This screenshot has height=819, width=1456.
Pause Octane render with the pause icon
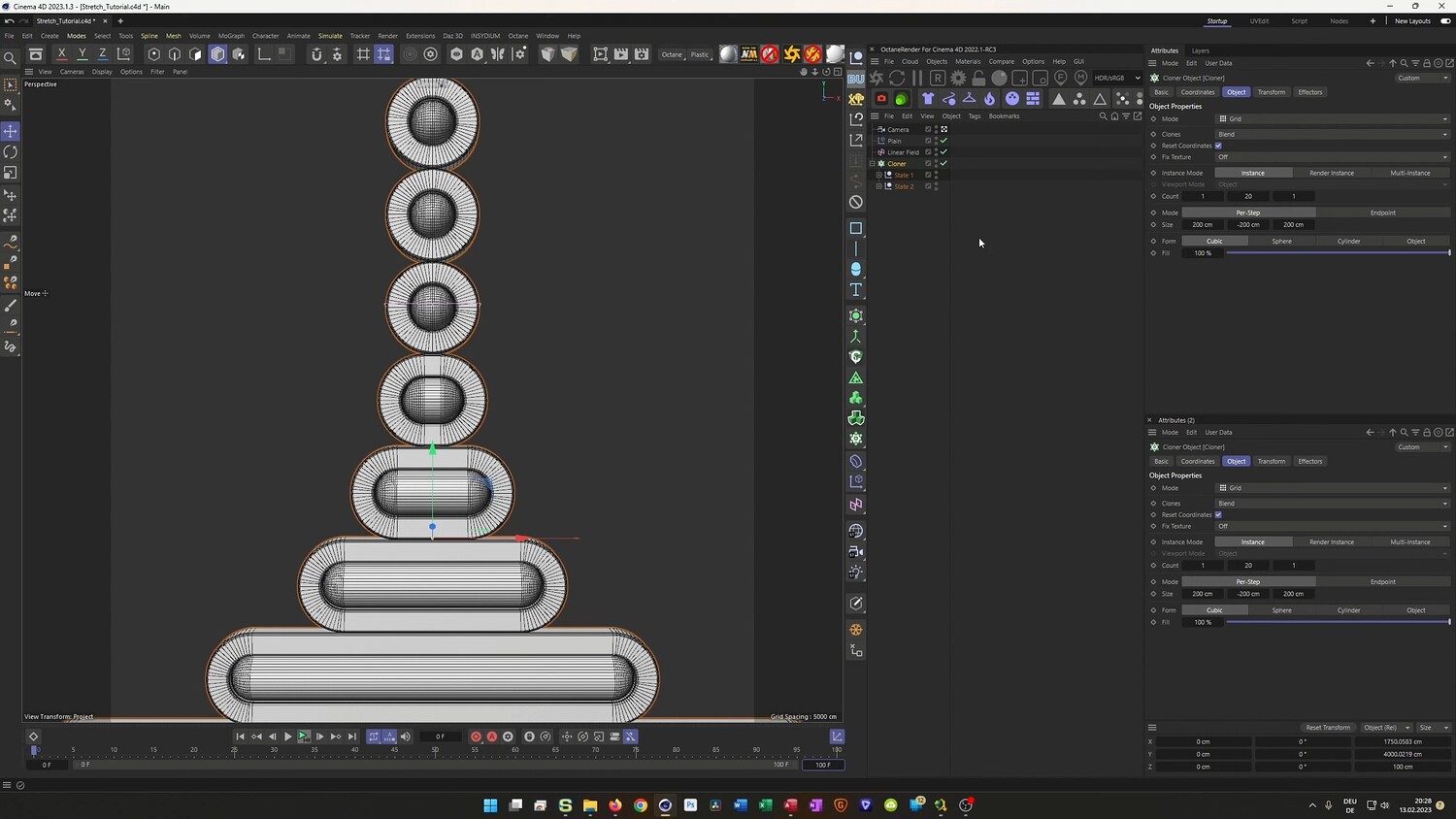tap(917, 78)
